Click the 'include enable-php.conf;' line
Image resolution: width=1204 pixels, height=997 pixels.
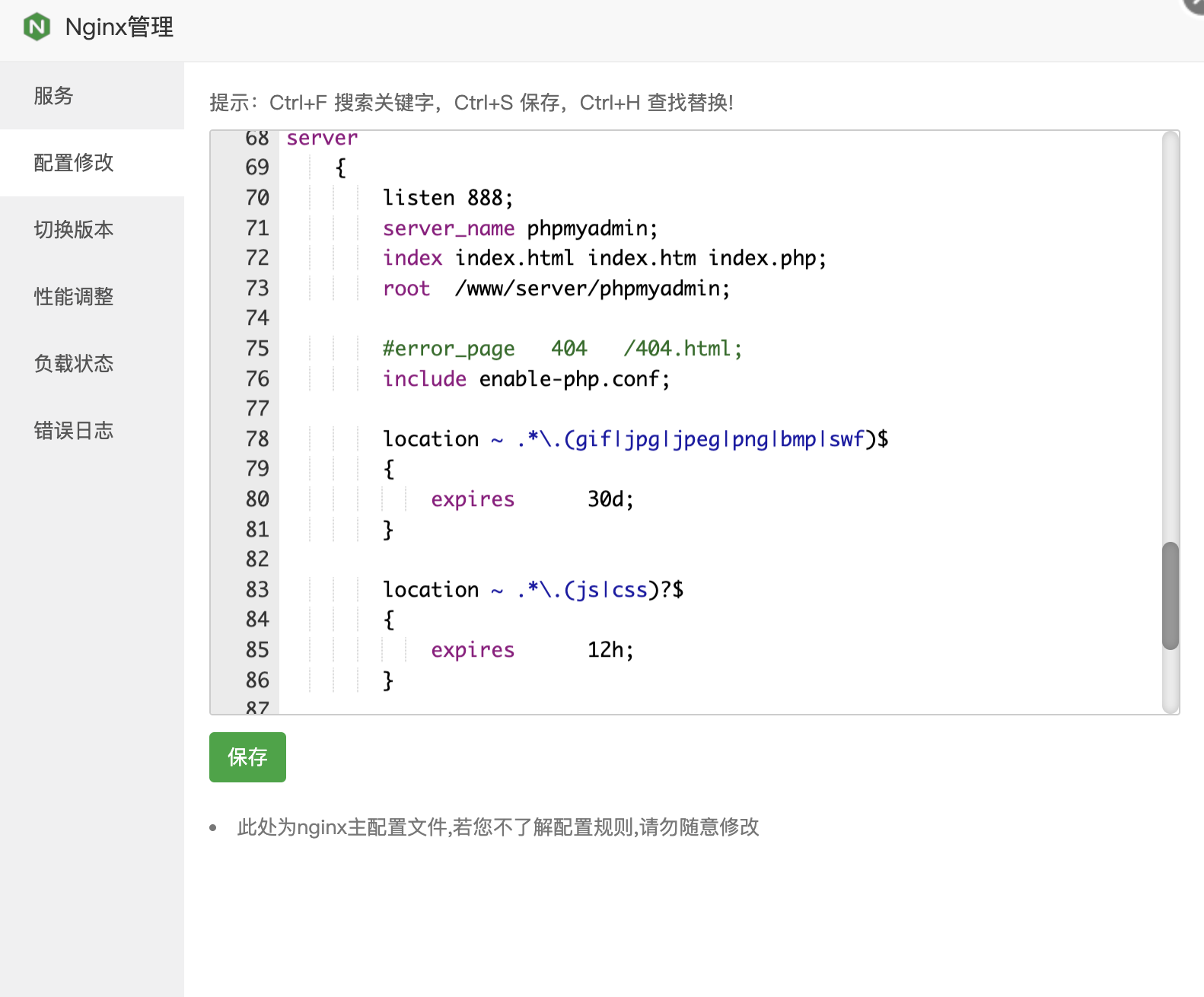tap(526, 379)
